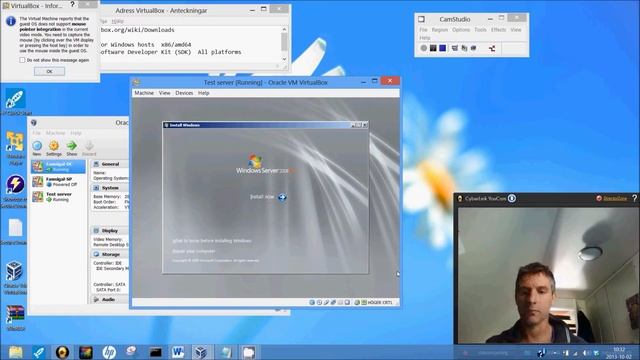Toggle CamStudio screen annotations icon
The width and height of the screenshot is (640, 360).
point(455,48)
